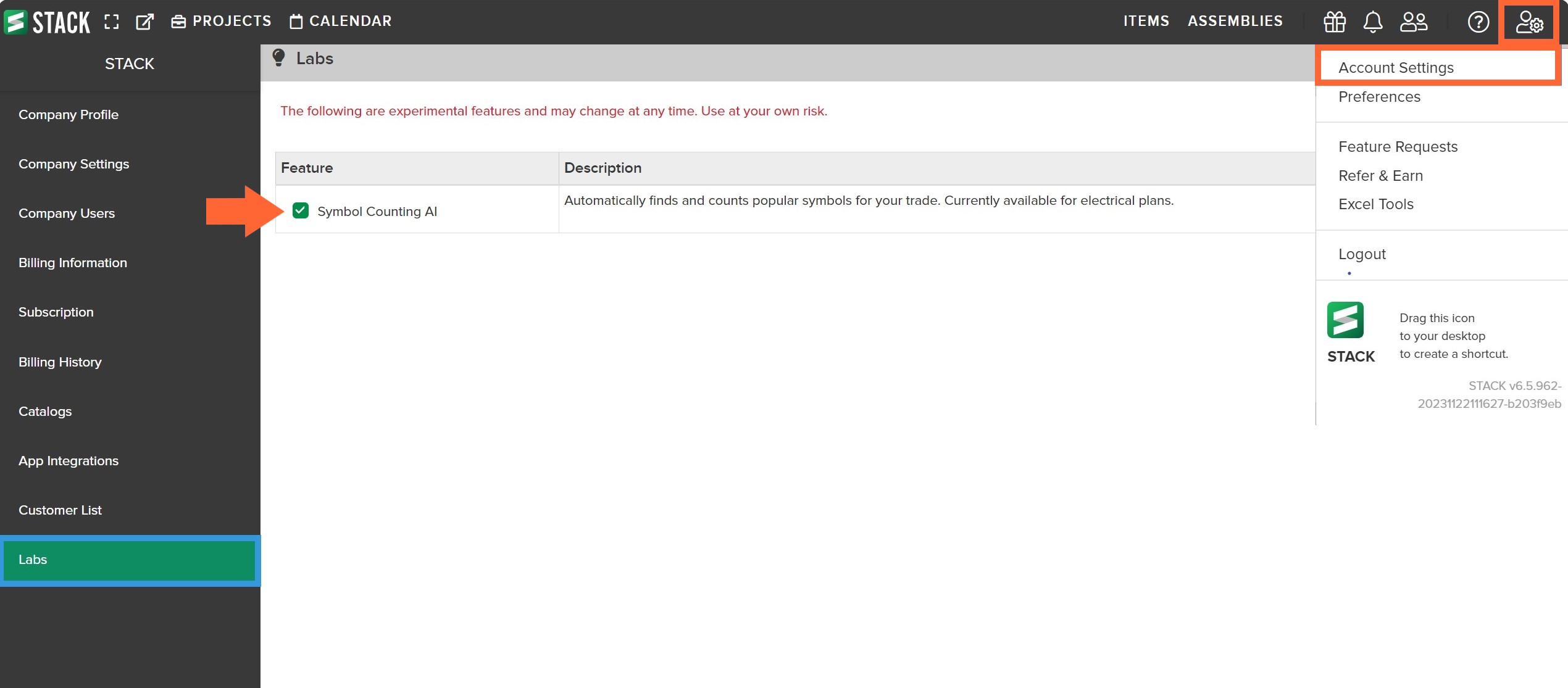Click the Logout option

point(1362,253)
